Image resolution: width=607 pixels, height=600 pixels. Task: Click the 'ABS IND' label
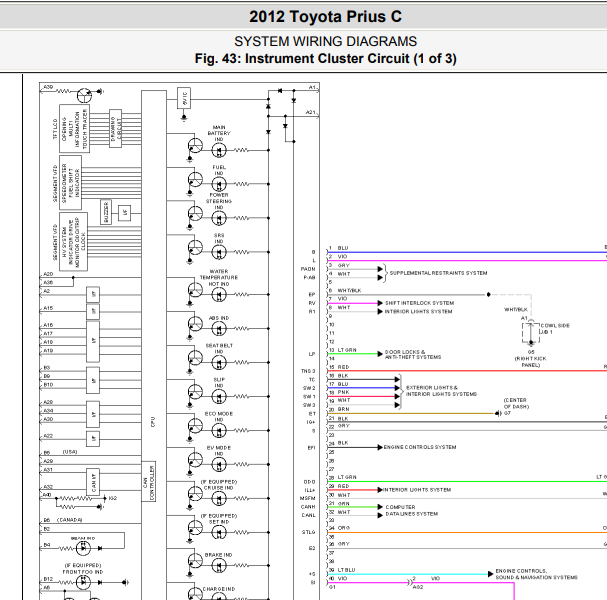[219, 318]
